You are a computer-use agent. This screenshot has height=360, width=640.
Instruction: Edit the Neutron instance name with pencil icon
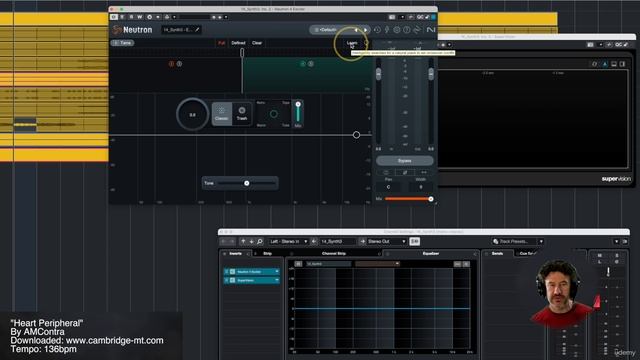197,30
